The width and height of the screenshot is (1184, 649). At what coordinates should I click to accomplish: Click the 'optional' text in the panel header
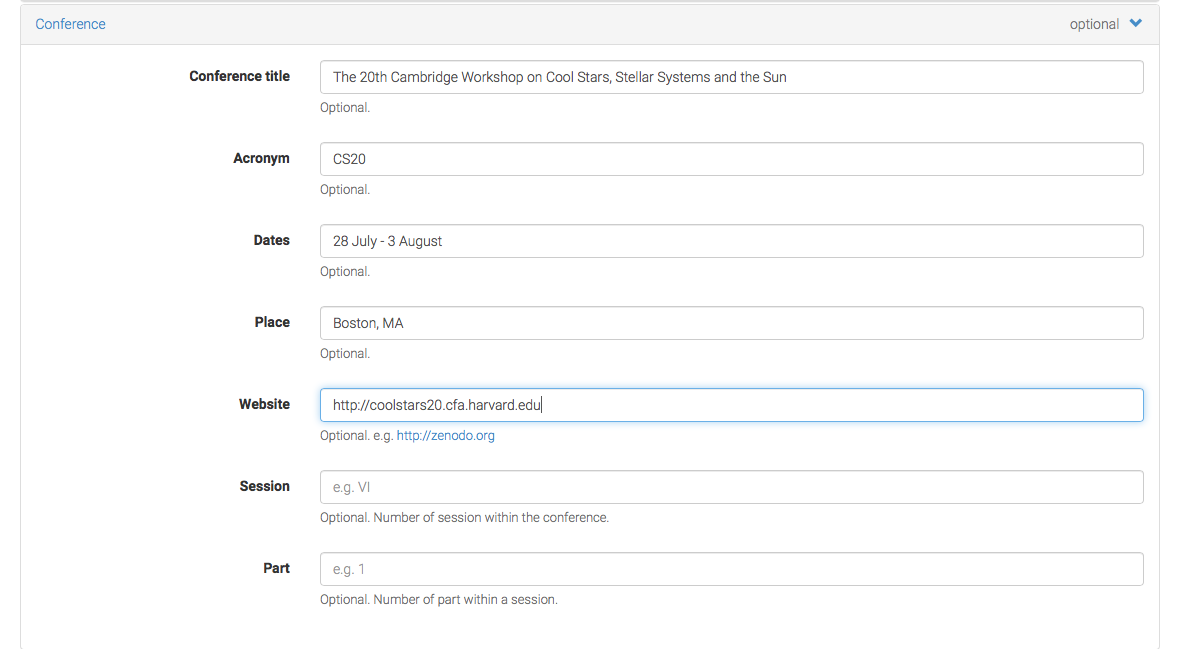point(1093,24)
